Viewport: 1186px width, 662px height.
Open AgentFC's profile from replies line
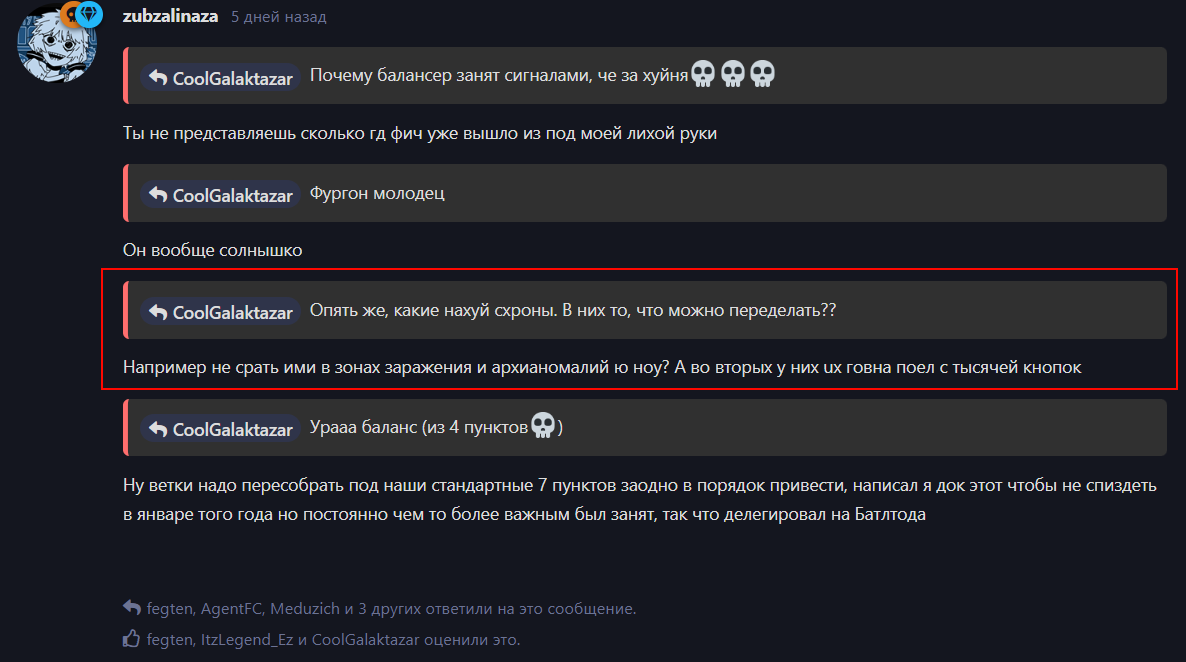(231, 608)
